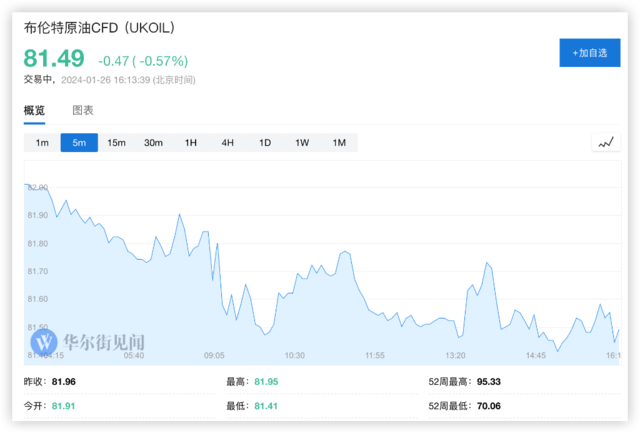Select the 5m timeframe

click(79, 143)
